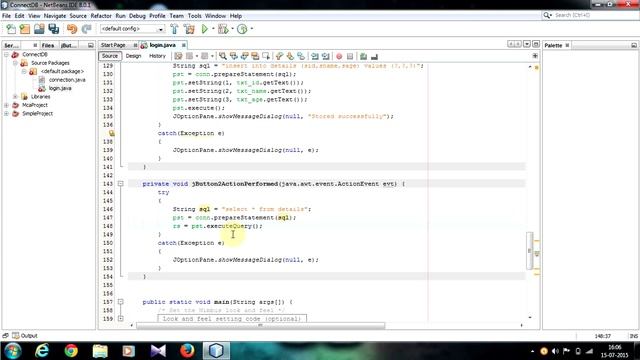Open Google Chrome from the taskbar
The height and width of the screenshot is (360, 640).
click(x=71, y=351)
